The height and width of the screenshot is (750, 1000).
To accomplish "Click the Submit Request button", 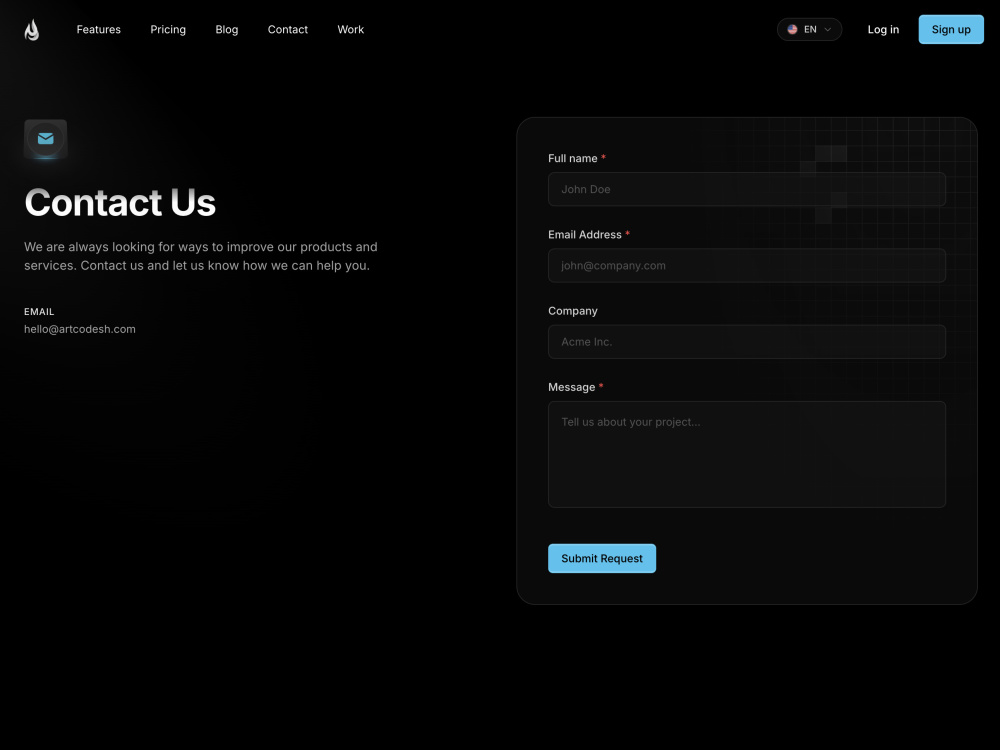I will click(601, 558).
